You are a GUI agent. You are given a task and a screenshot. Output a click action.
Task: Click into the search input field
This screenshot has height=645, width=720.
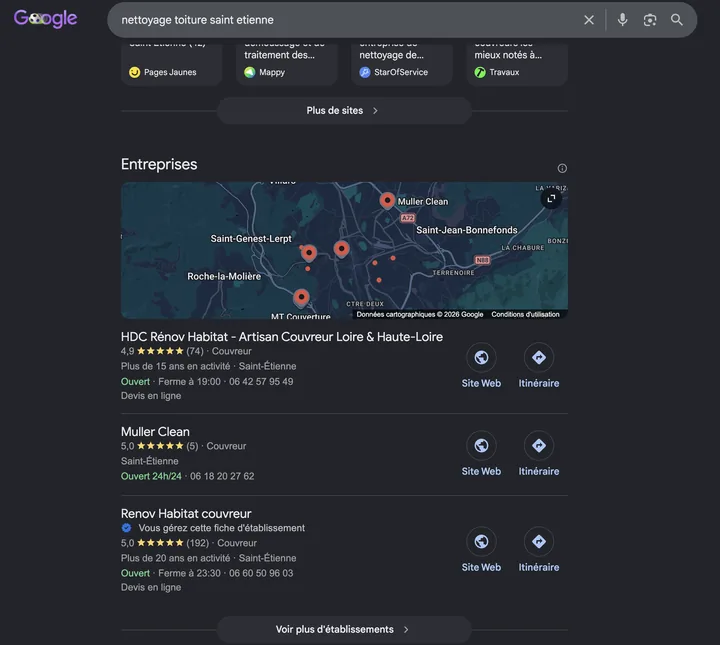[344, 20]
